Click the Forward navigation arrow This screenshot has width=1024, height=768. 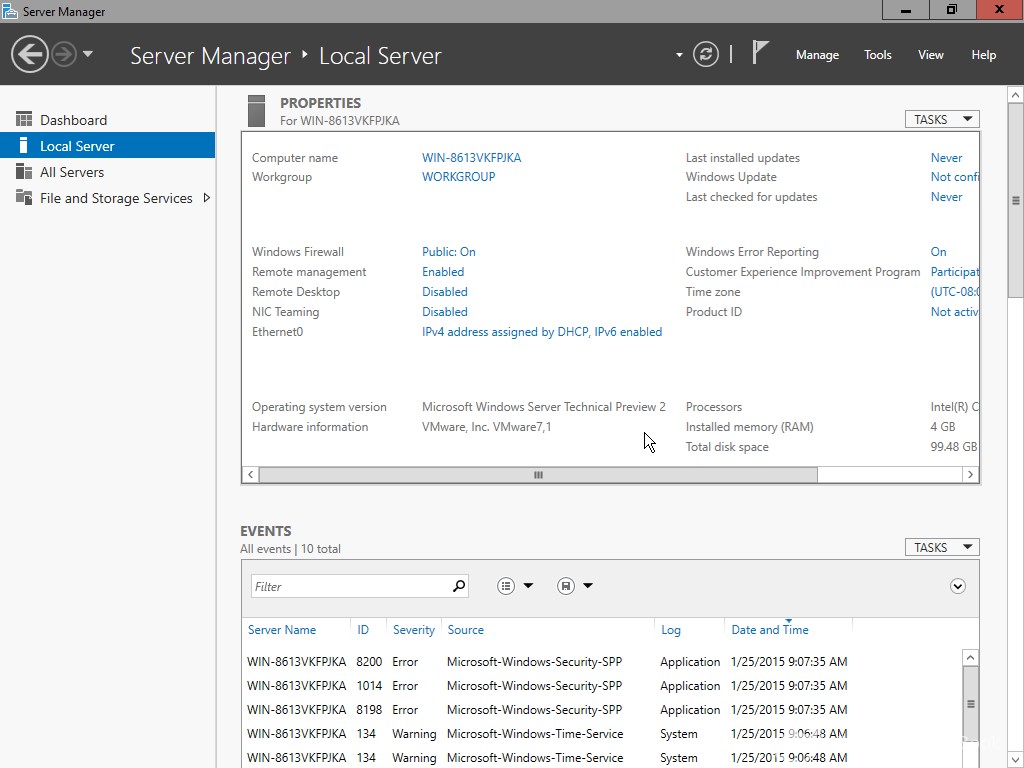64,54
